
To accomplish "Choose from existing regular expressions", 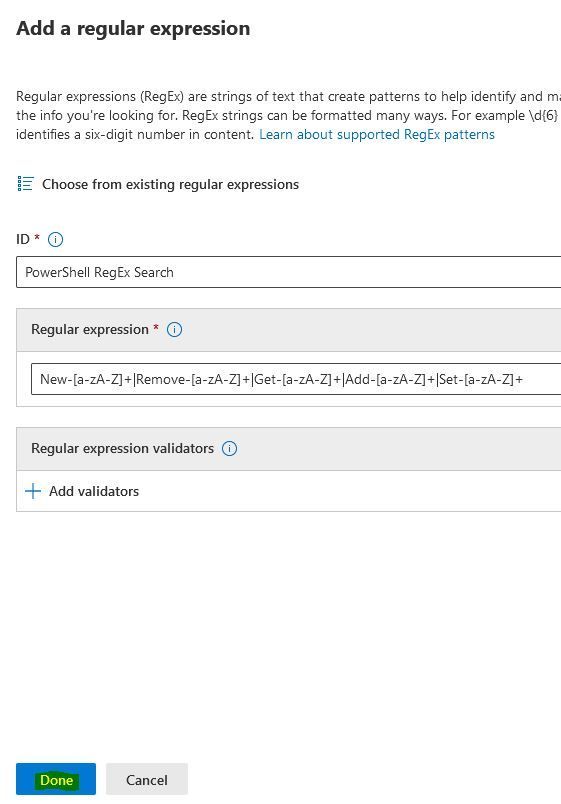I will coord(170,184).
